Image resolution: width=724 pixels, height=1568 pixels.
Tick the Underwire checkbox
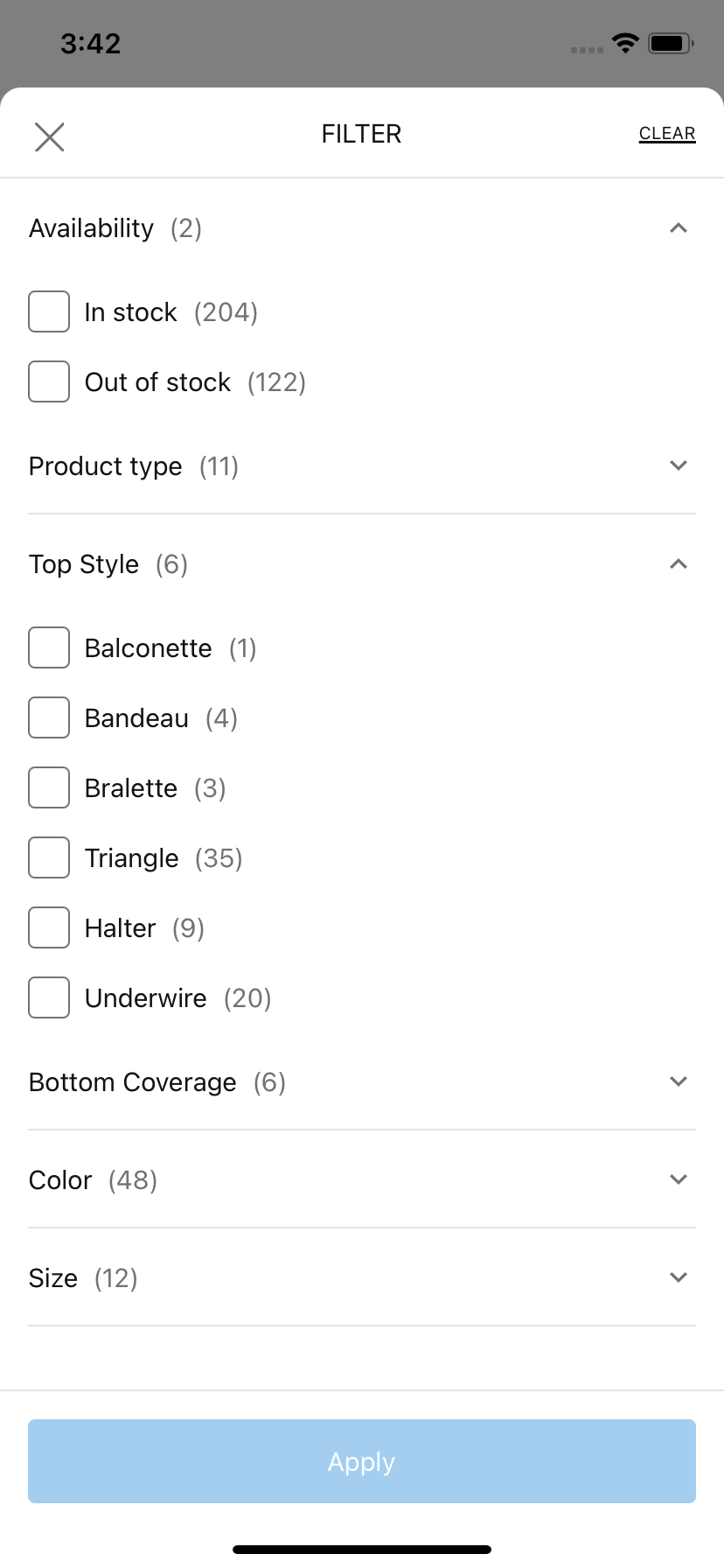click(49, 997)
